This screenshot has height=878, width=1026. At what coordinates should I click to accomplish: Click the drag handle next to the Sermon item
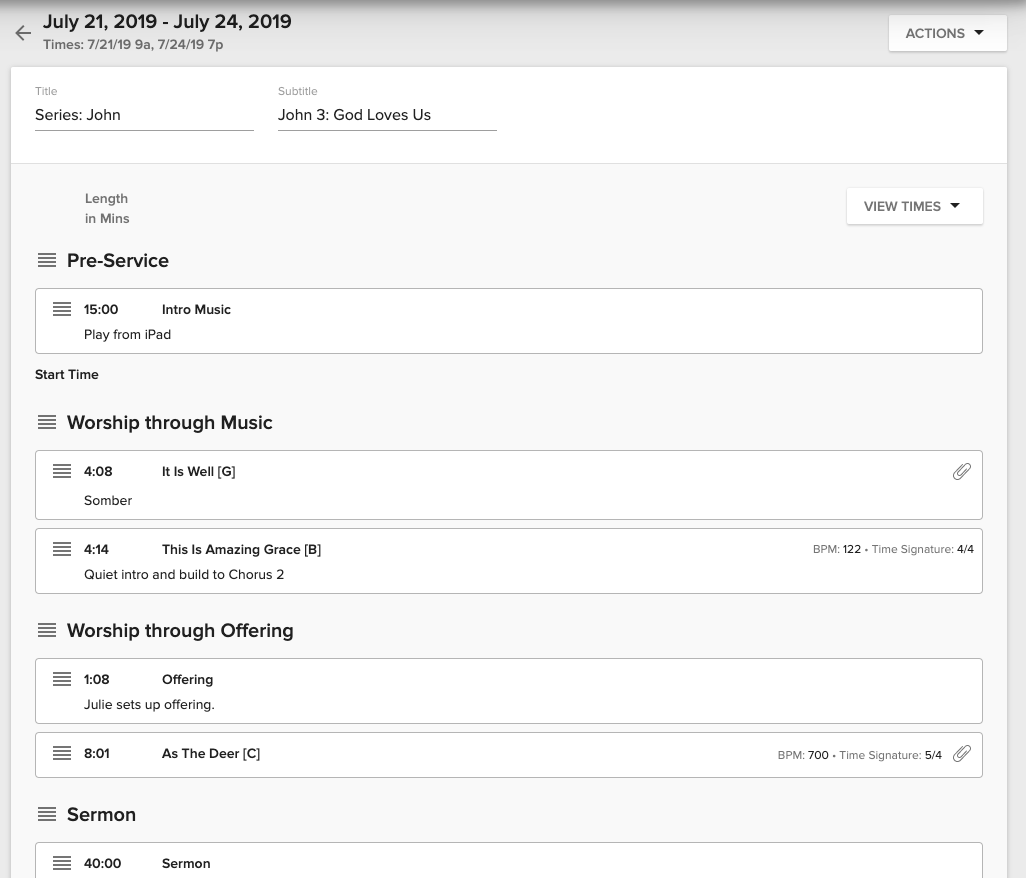pyautogui.click(x=62, y=862)
